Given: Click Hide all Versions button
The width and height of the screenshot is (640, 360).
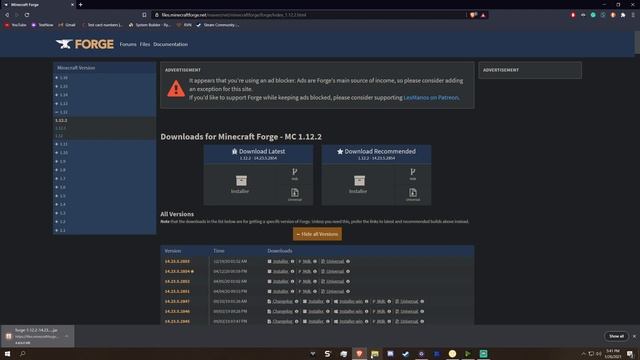Looking at the screenshot, I should tap(317, 234).
